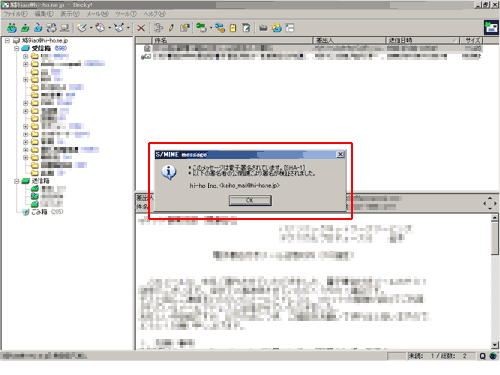Sort messages by 件名 column header
Screen dimensions: 500x375
coord(232,40)
